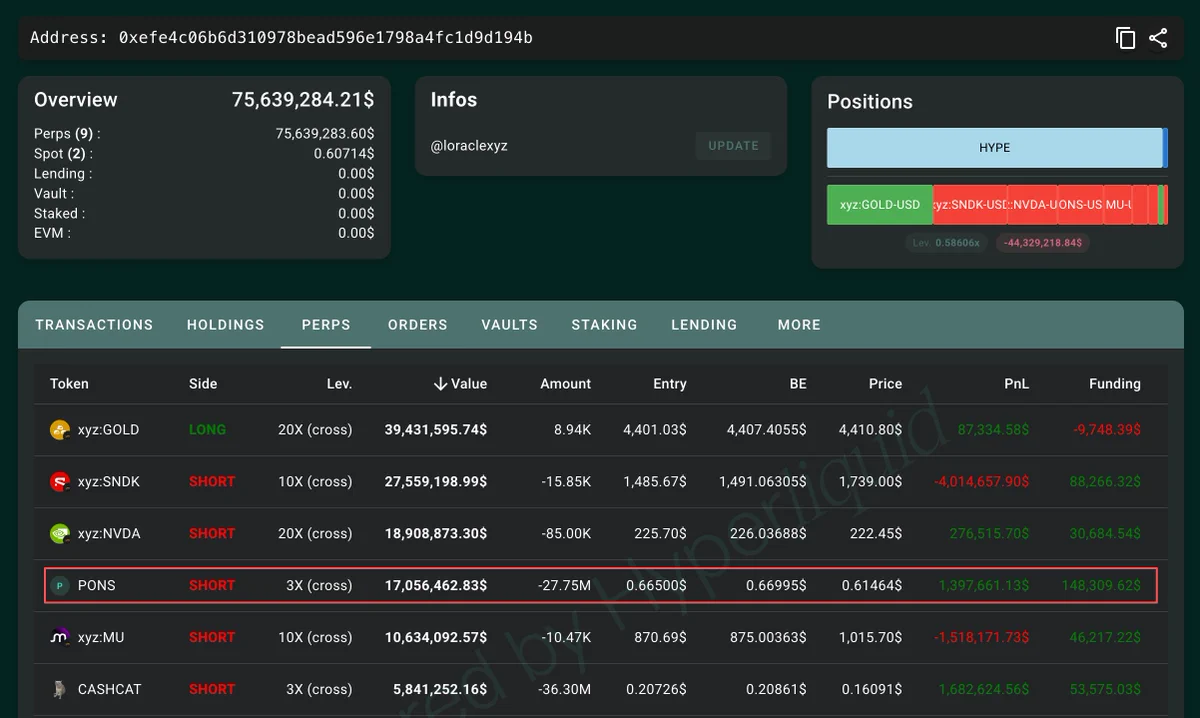
Task: Click the xyz:SNDK token name
Action: 109,482
